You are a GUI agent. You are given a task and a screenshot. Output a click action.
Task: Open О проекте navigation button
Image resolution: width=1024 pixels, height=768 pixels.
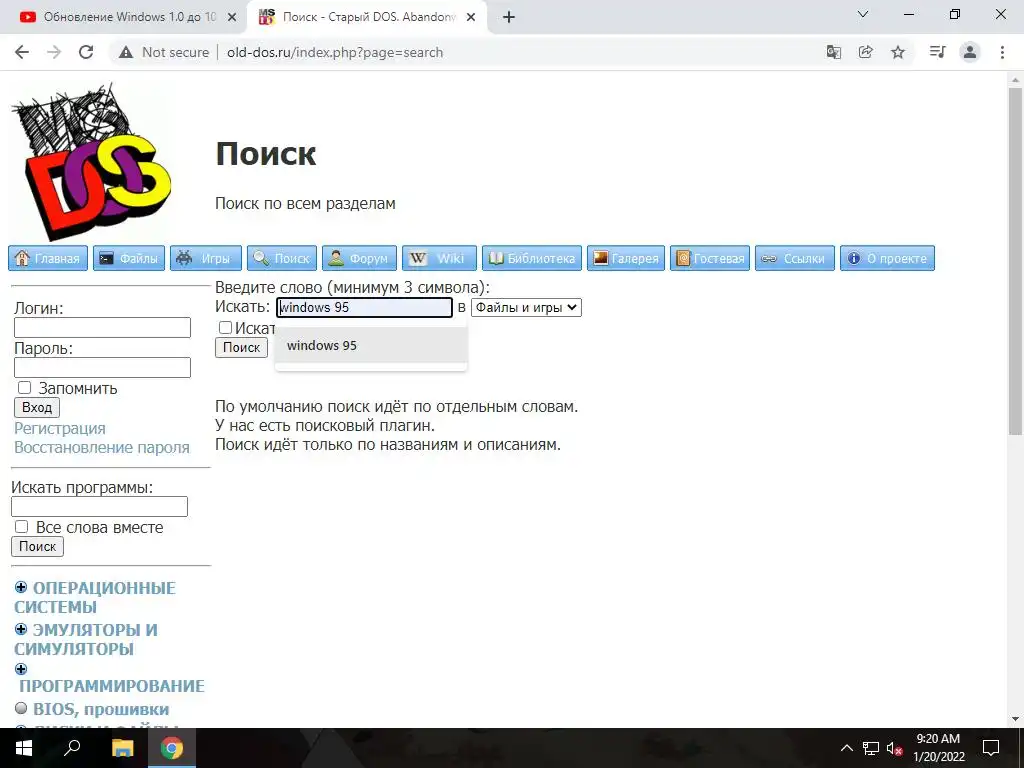[888, 258]
